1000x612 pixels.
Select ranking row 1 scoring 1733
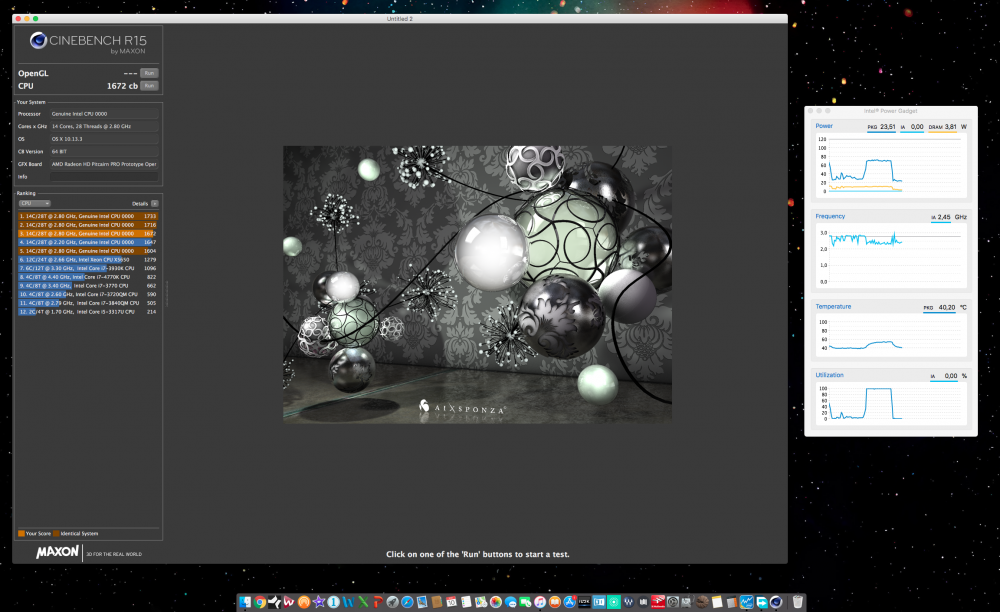point(88,216)
